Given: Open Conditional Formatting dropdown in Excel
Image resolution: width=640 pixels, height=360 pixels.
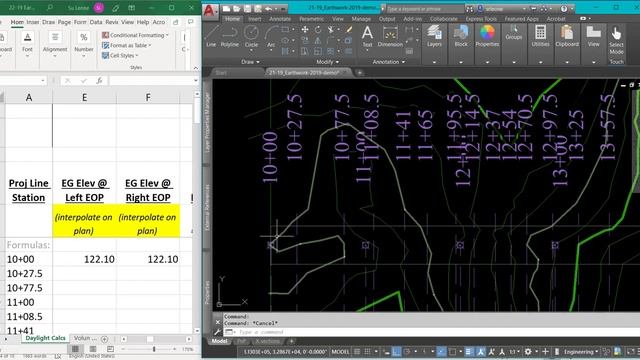Looking at the screenshot, I should 135,35.
